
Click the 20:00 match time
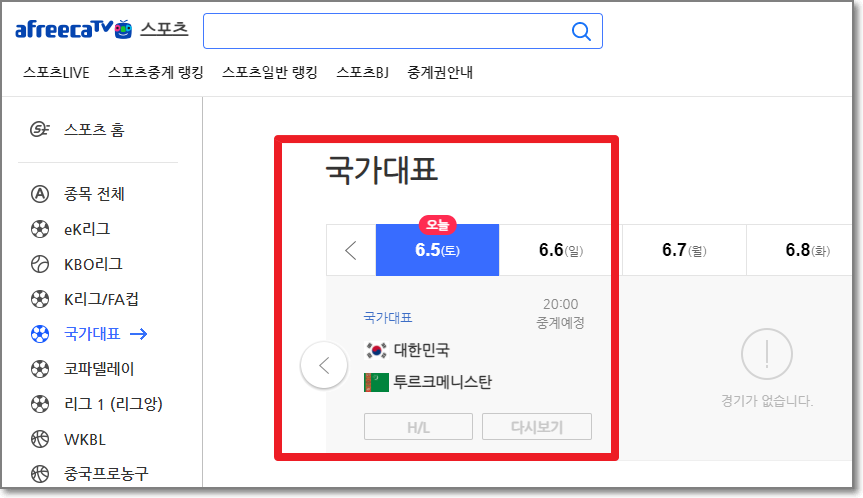tap(561, 304)
